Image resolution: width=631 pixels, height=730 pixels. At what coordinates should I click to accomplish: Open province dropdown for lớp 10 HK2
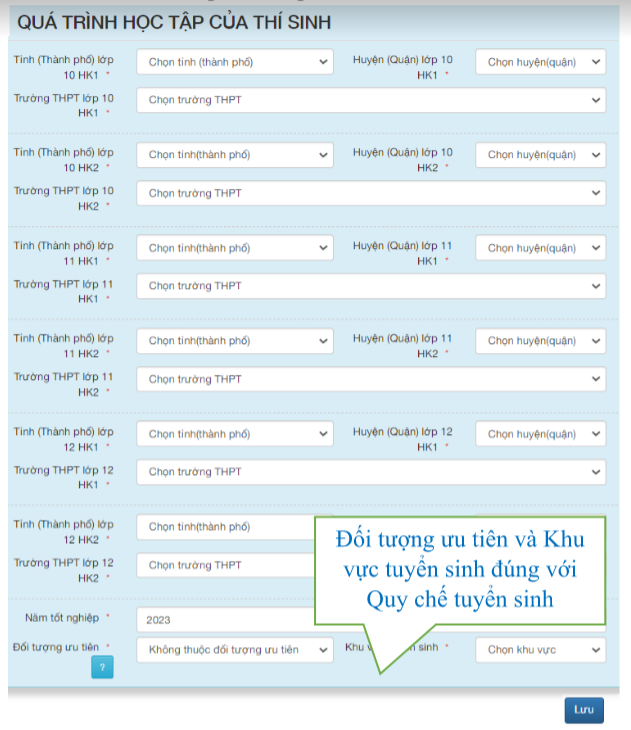click(x=235, y=155)
